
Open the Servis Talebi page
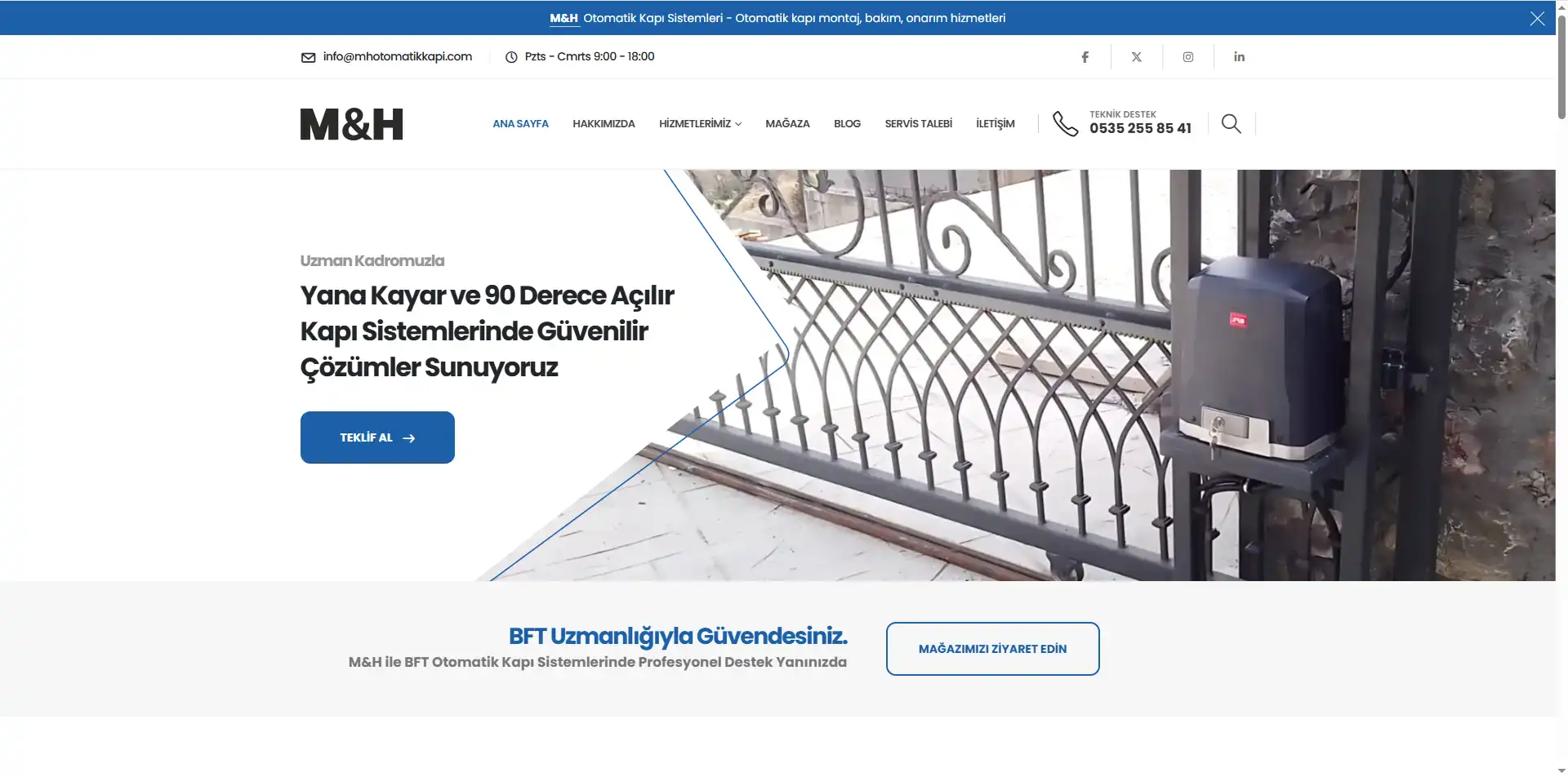[x=918, y=124]
